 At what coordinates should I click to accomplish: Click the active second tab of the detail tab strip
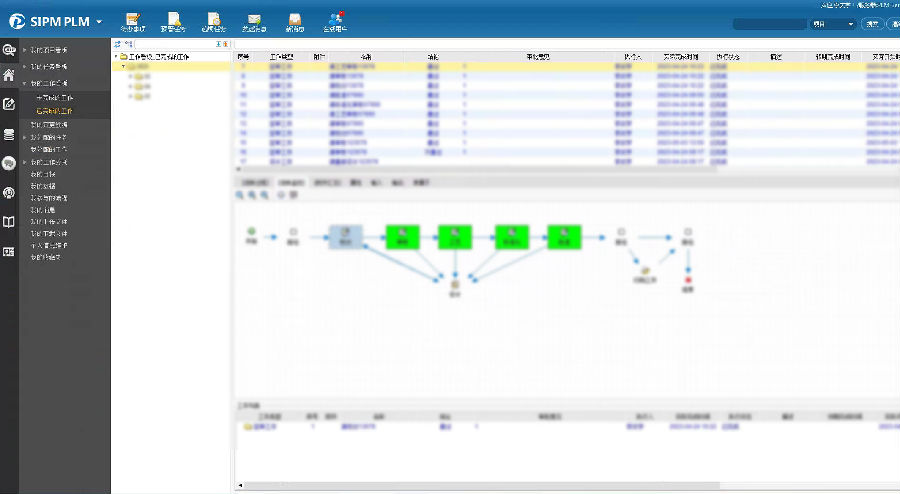(291, 182)
